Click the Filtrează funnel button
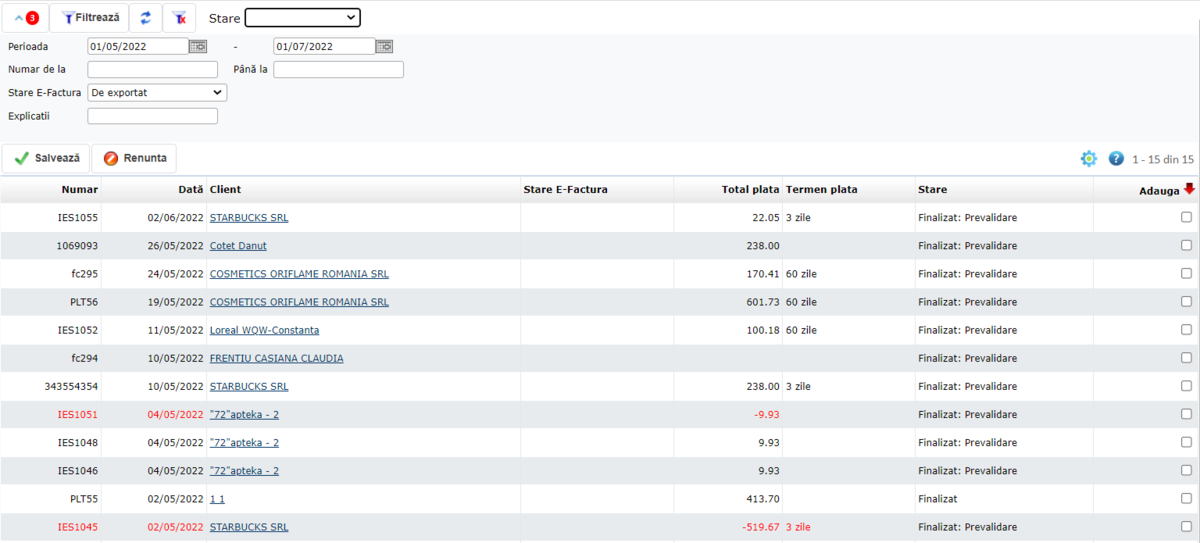The height and width of the screenshot is (543, 1200). click(x=90, y=18)
